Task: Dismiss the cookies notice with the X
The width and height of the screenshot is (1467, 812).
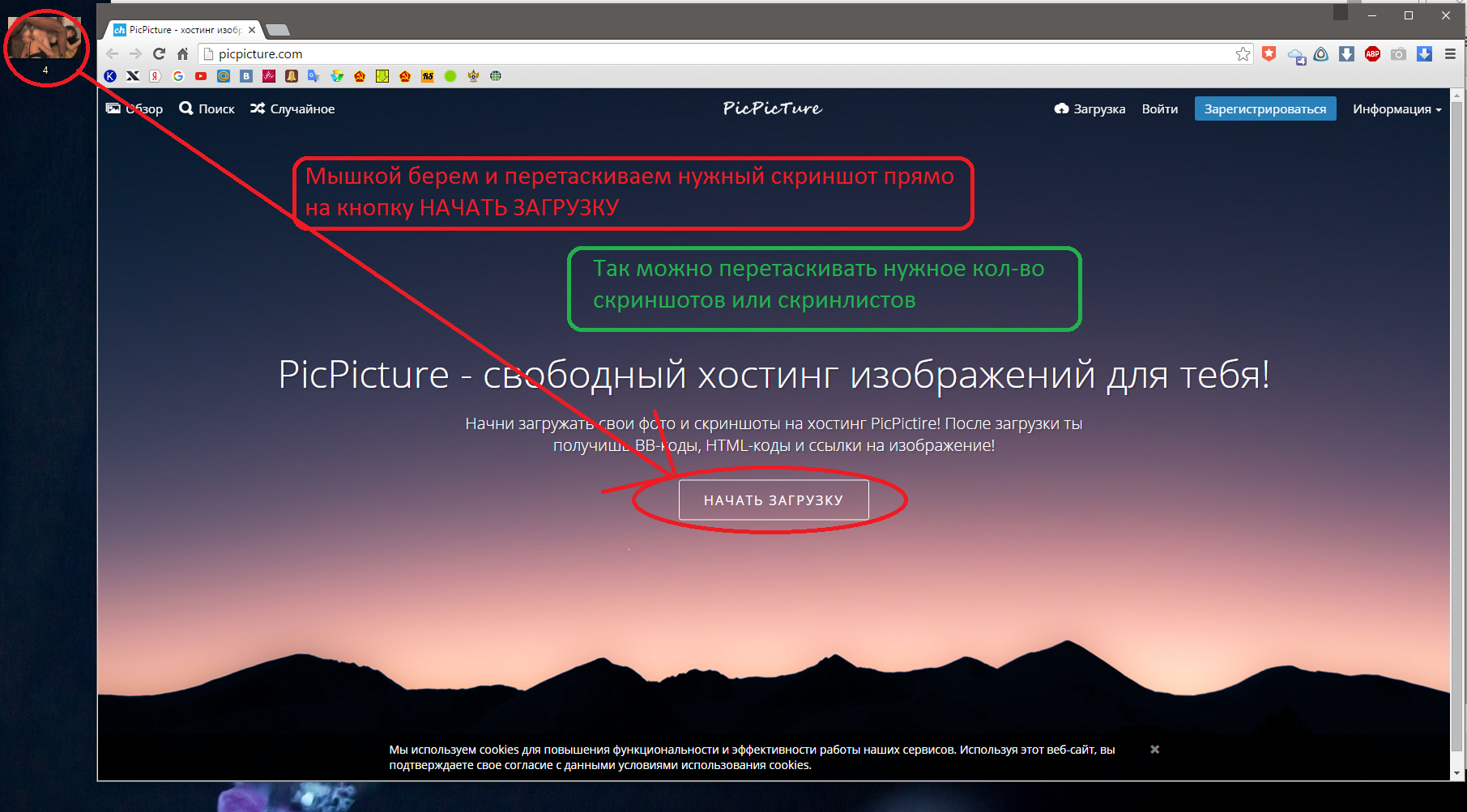Action: click(x=1155, y=750)
